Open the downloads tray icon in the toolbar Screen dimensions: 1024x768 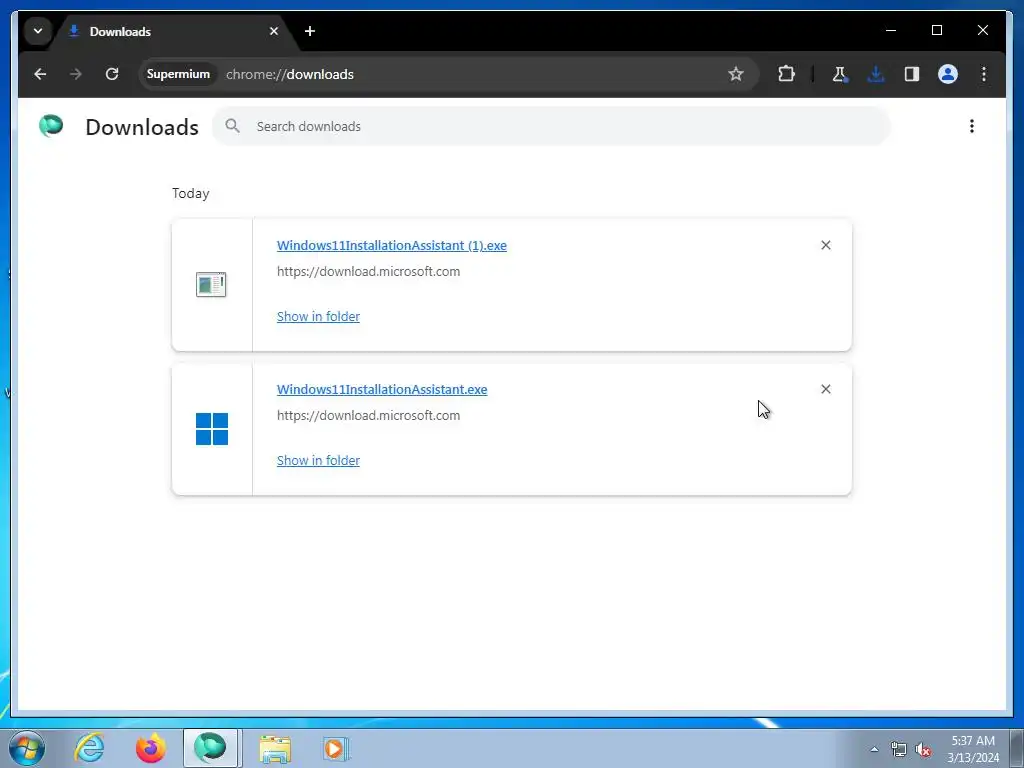pyautogui.click(x=876, y=74)
